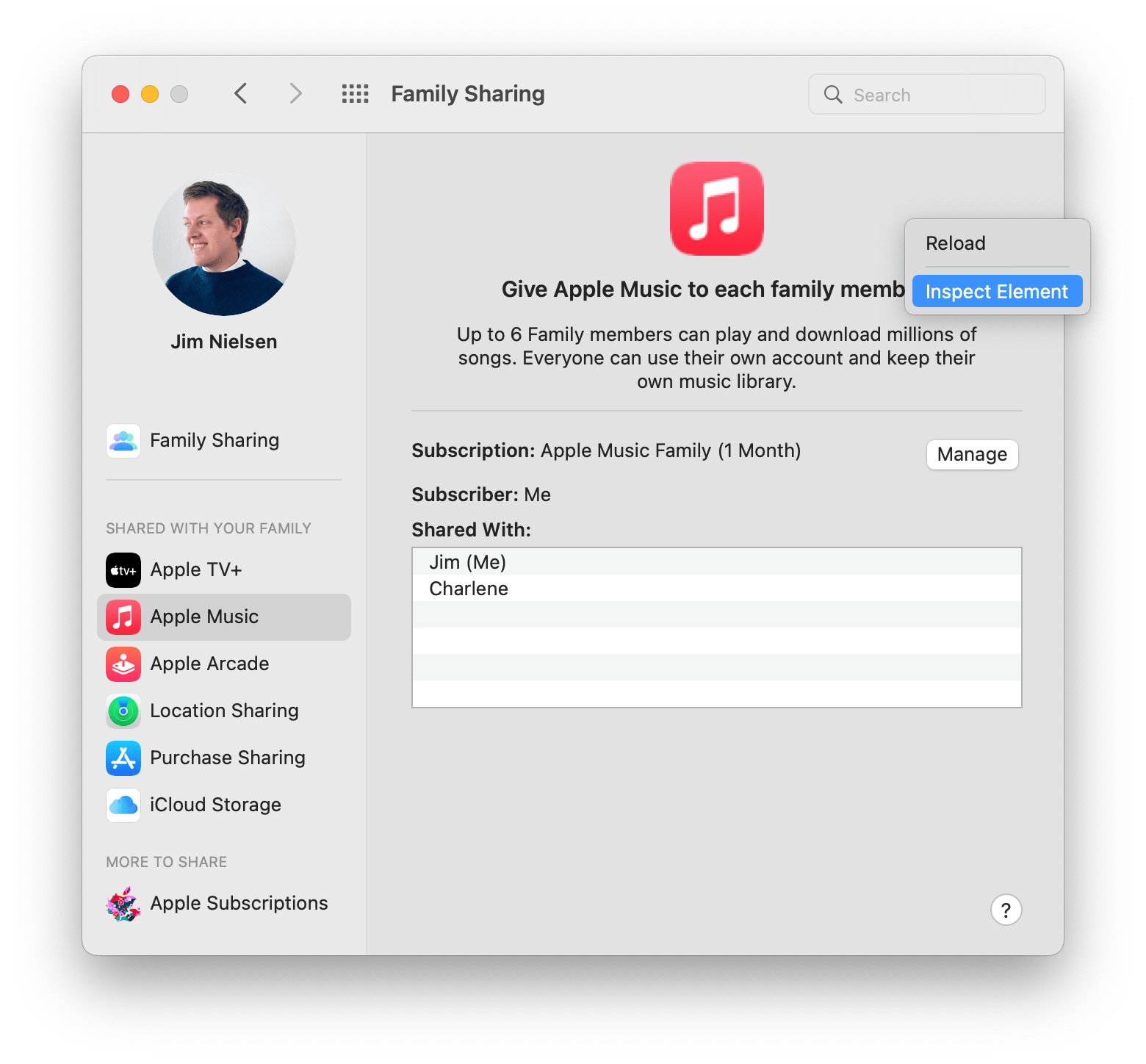Click the Manage subscription button
Viewport: 1146px width, 1064px height.
(x=973, y=455)
